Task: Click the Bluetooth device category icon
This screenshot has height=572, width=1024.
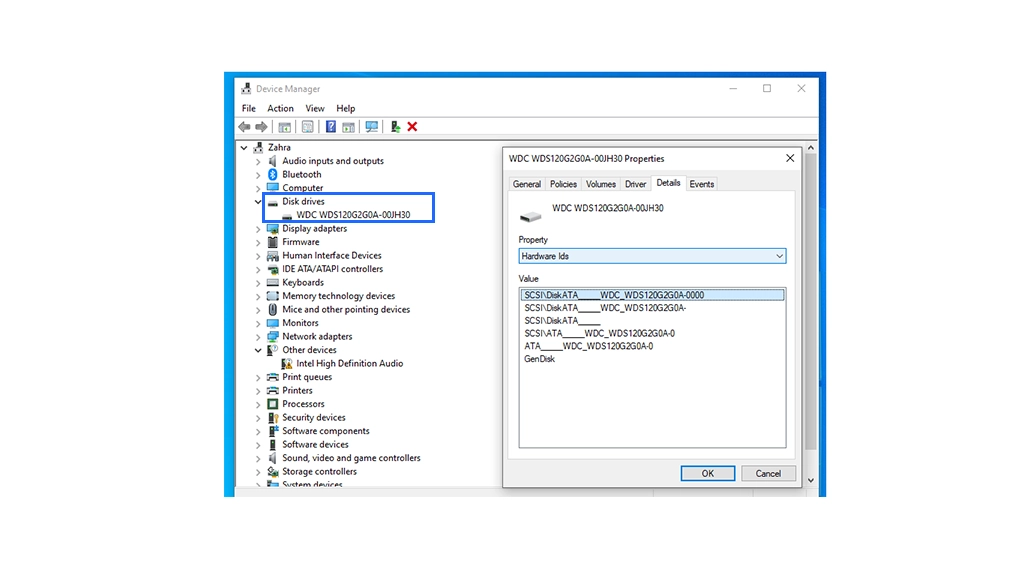Action: (272, 174)
